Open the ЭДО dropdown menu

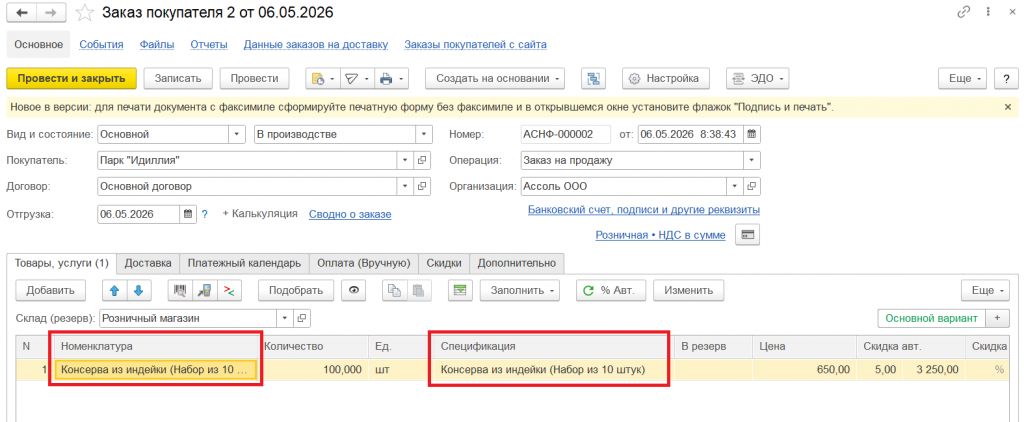(x=758, y=78)
